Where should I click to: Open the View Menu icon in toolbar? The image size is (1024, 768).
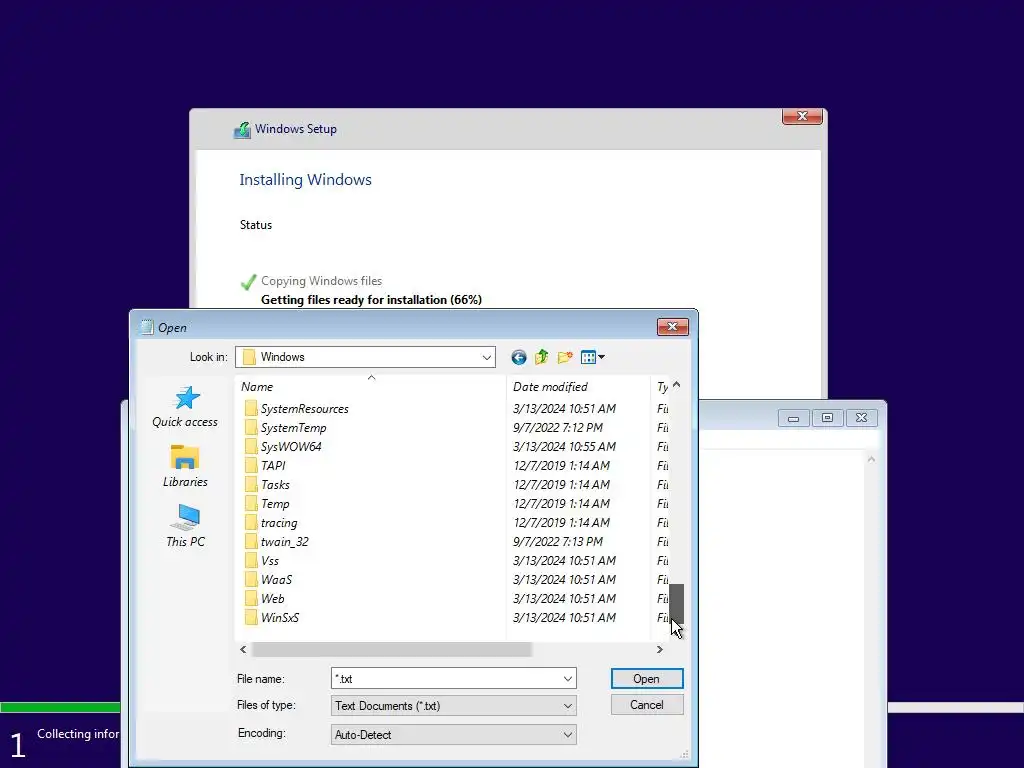pos(592,357)
